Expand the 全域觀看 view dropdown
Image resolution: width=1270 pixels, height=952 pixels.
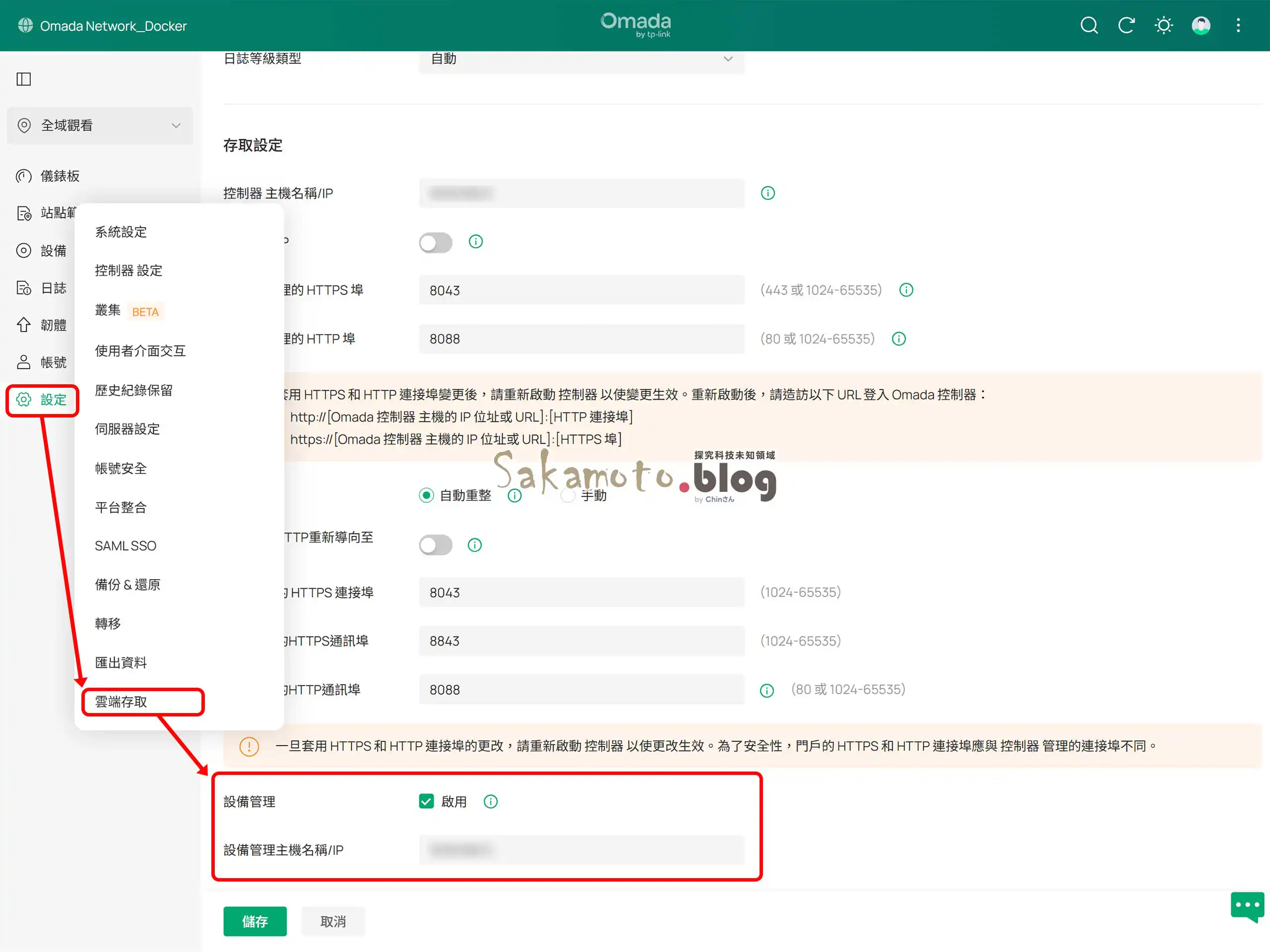point(100,125)
